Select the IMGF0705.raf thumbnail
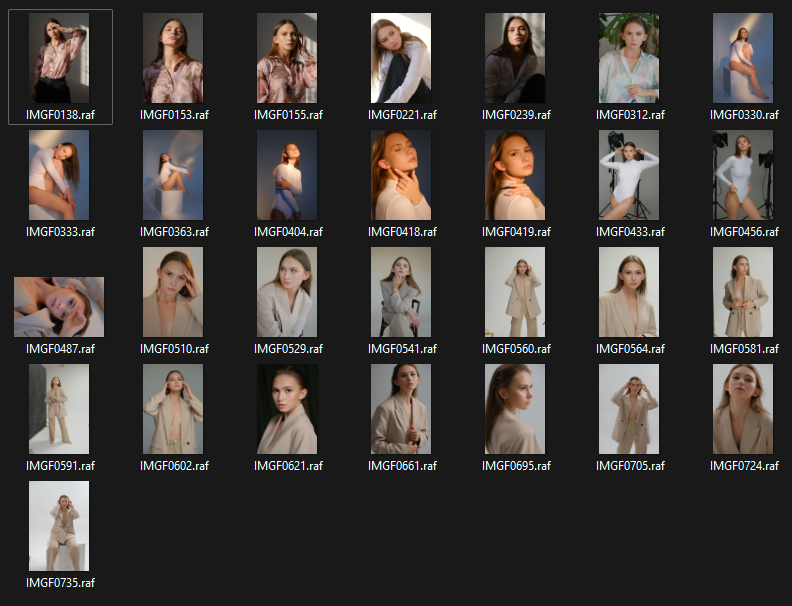792x606 pixels. pos(629,409)
